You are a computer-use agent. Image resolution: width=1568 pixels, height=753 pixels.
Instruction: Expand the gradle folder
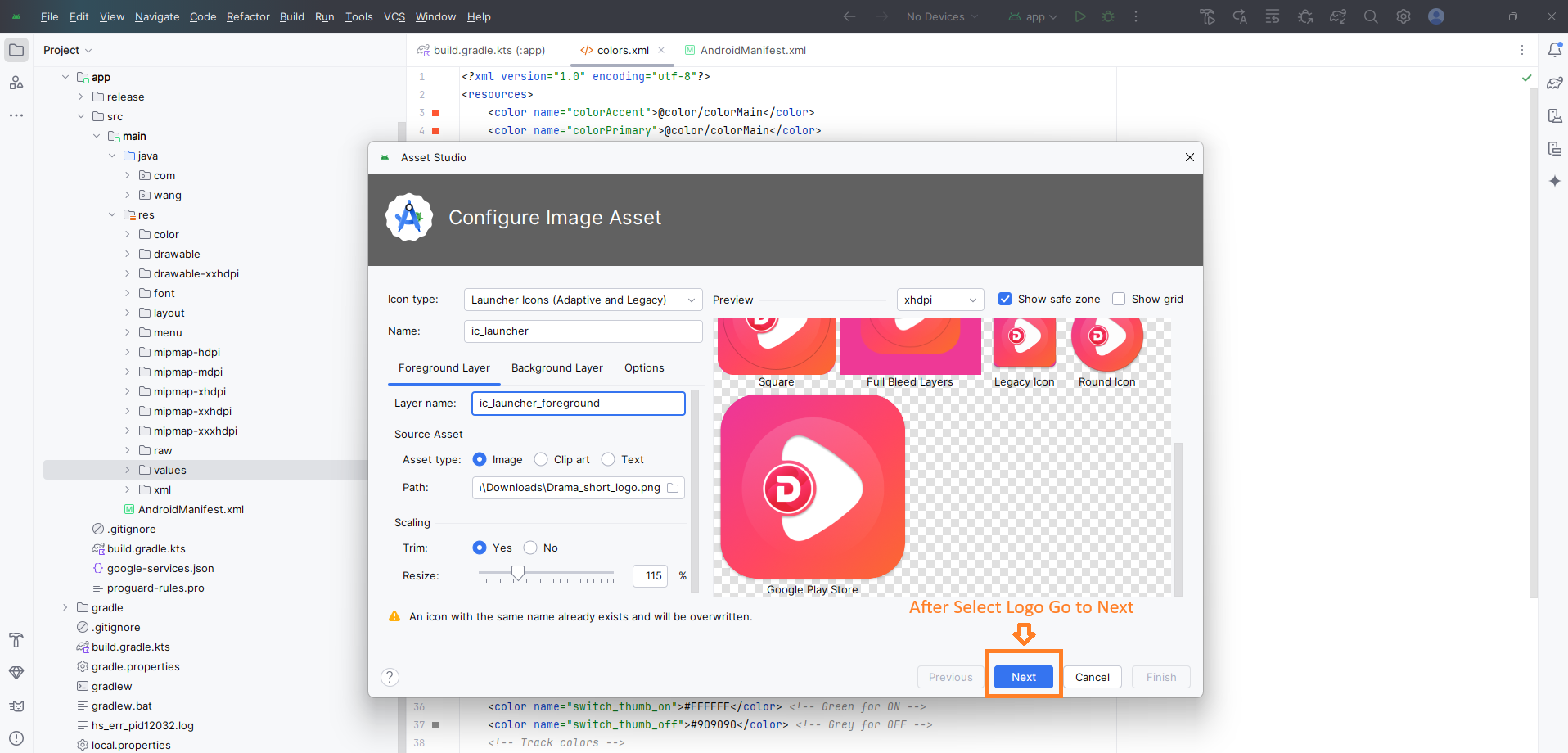click(x=65, y=607)
